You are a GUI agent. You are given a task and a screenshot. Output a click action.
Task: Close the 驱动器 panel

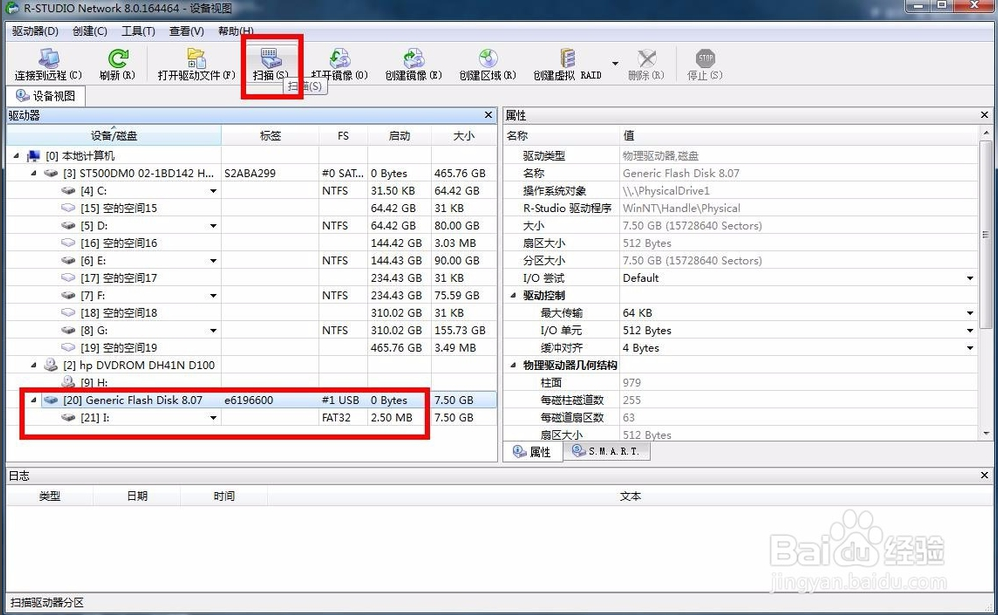coord(488,115)
